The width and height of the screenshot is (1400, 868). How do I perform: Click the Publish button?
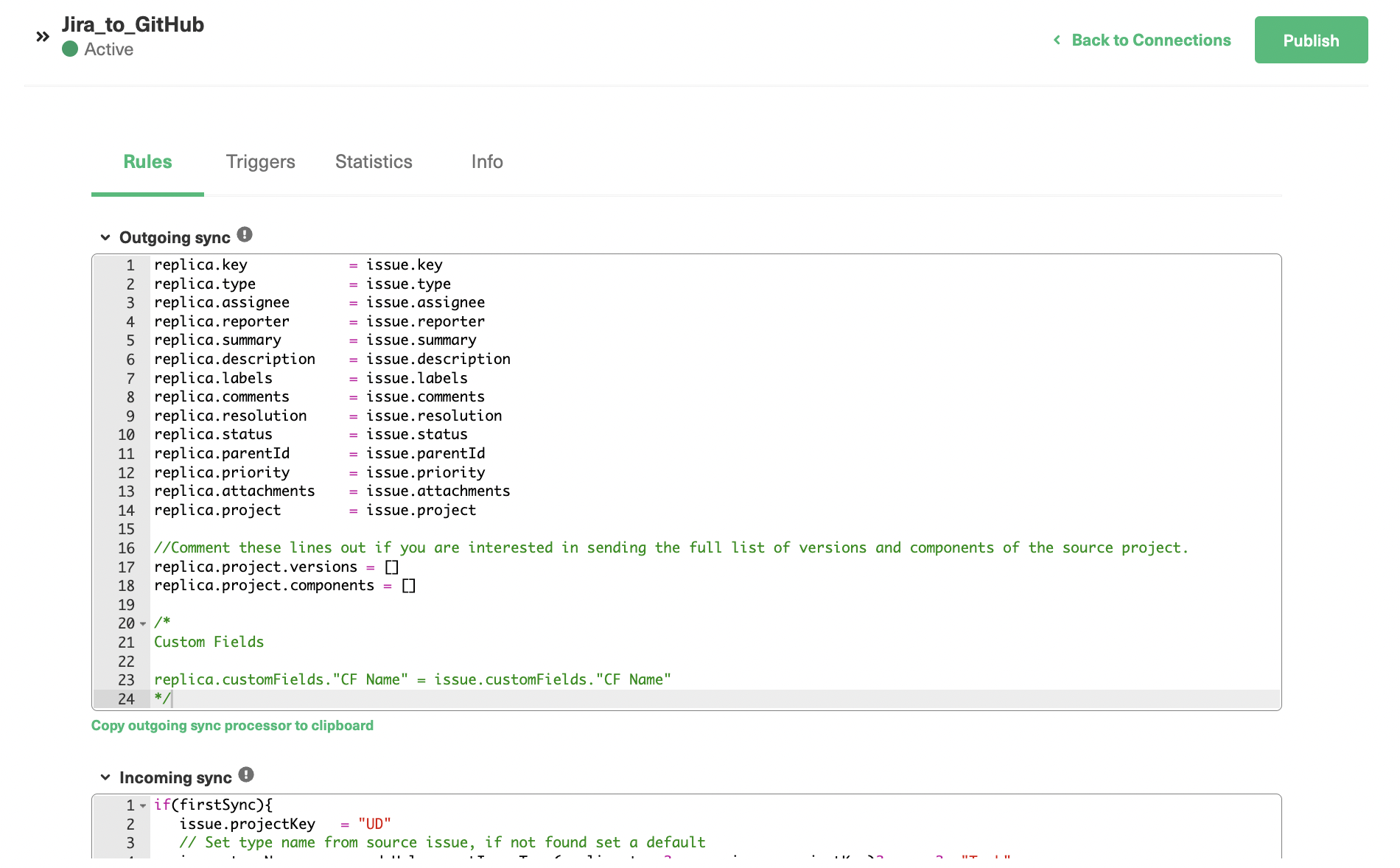[x=1311, y=40]
